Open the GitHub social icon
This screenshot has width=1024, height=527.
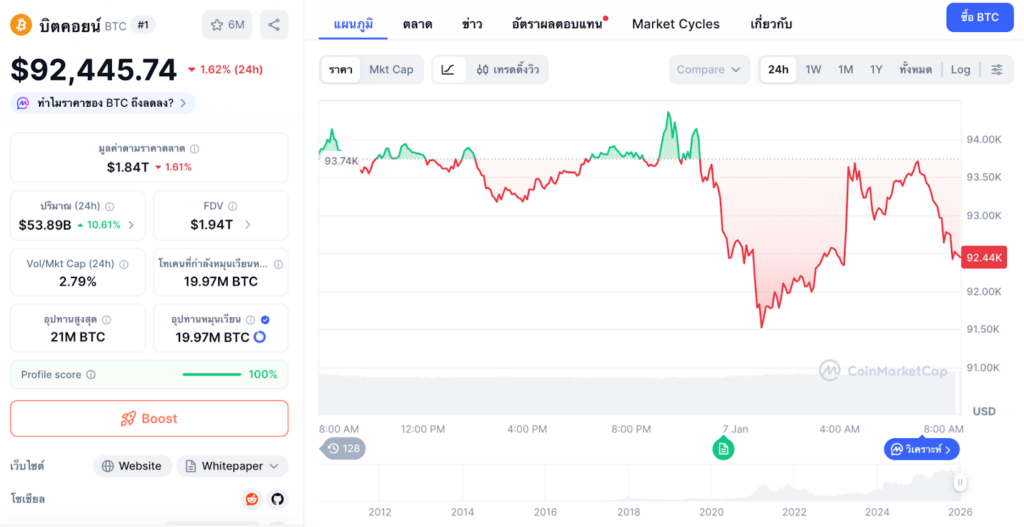click(277, 499)
